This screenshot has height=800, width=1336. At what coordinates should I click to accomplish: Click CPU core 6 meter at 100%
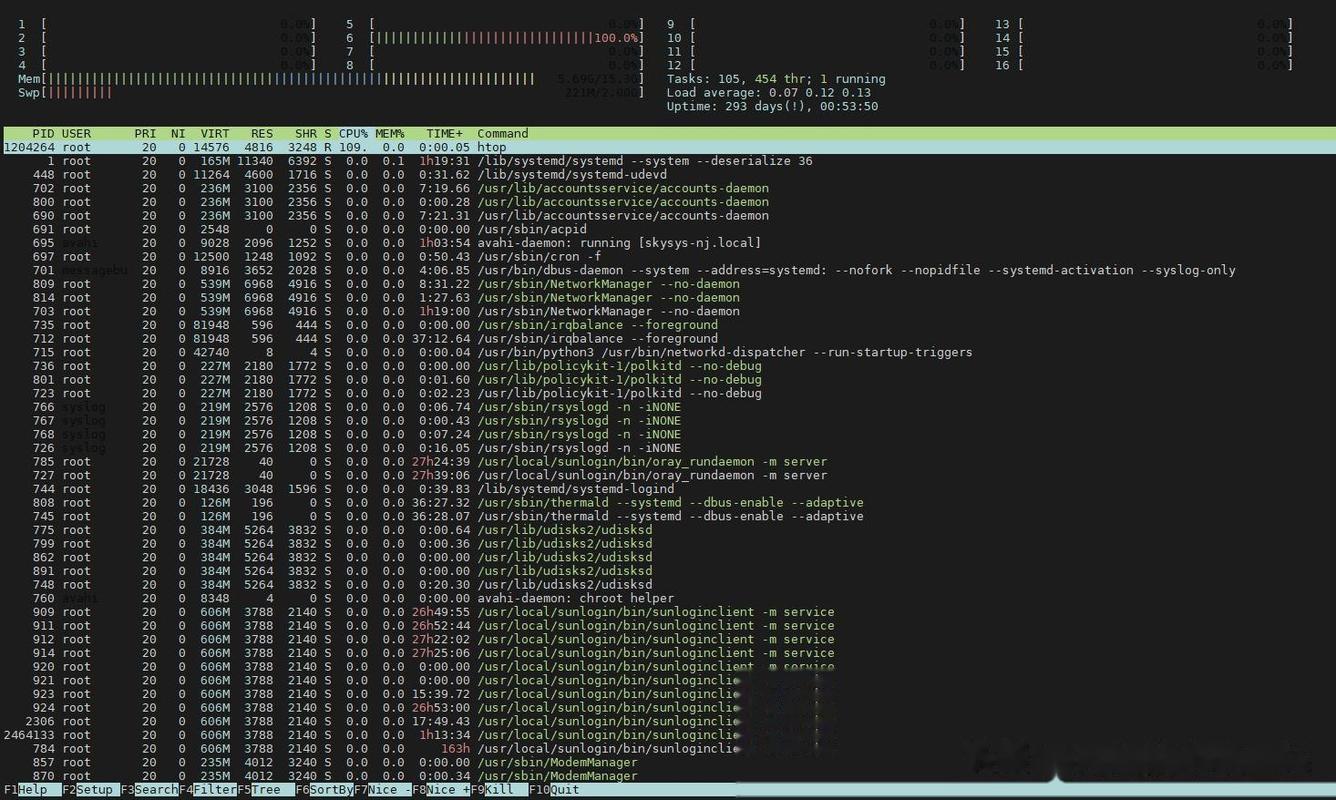(500, 37)
